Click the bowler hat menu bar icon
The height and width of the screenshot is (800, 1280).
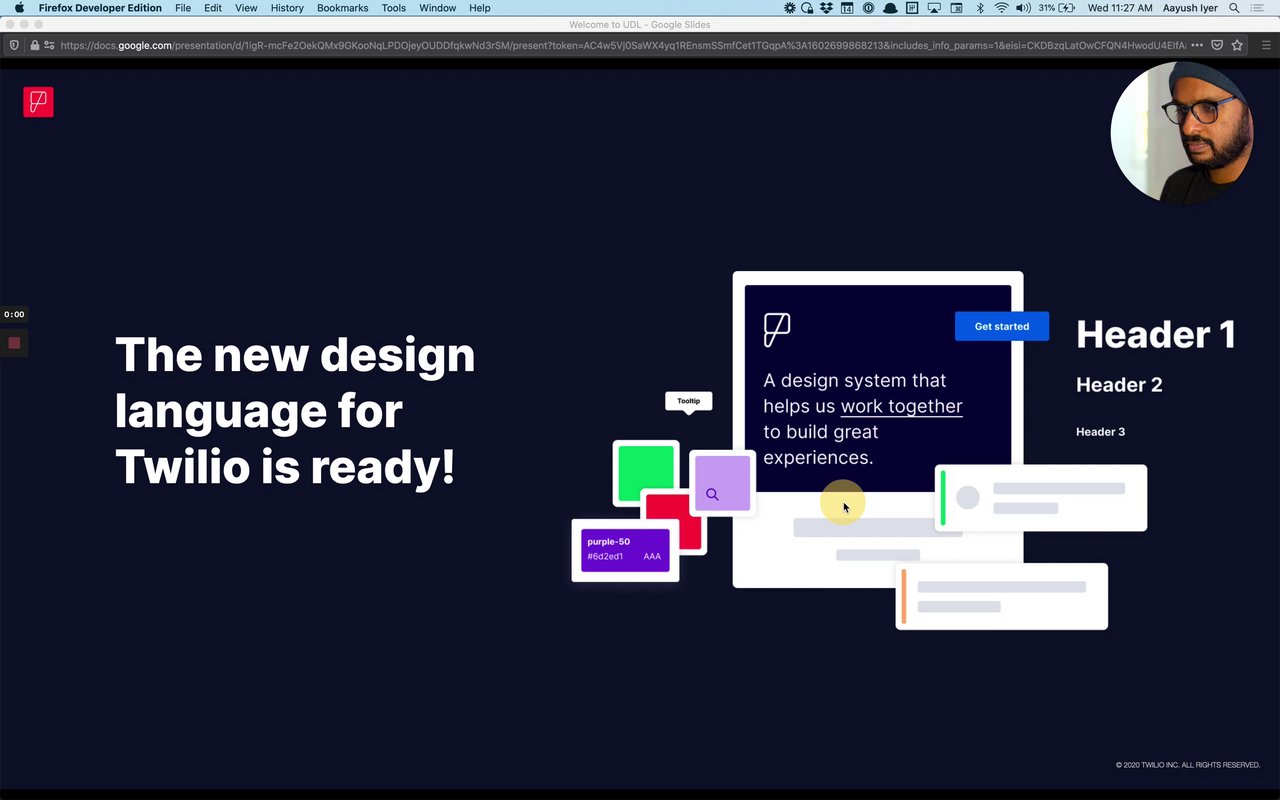click(889, 8)
